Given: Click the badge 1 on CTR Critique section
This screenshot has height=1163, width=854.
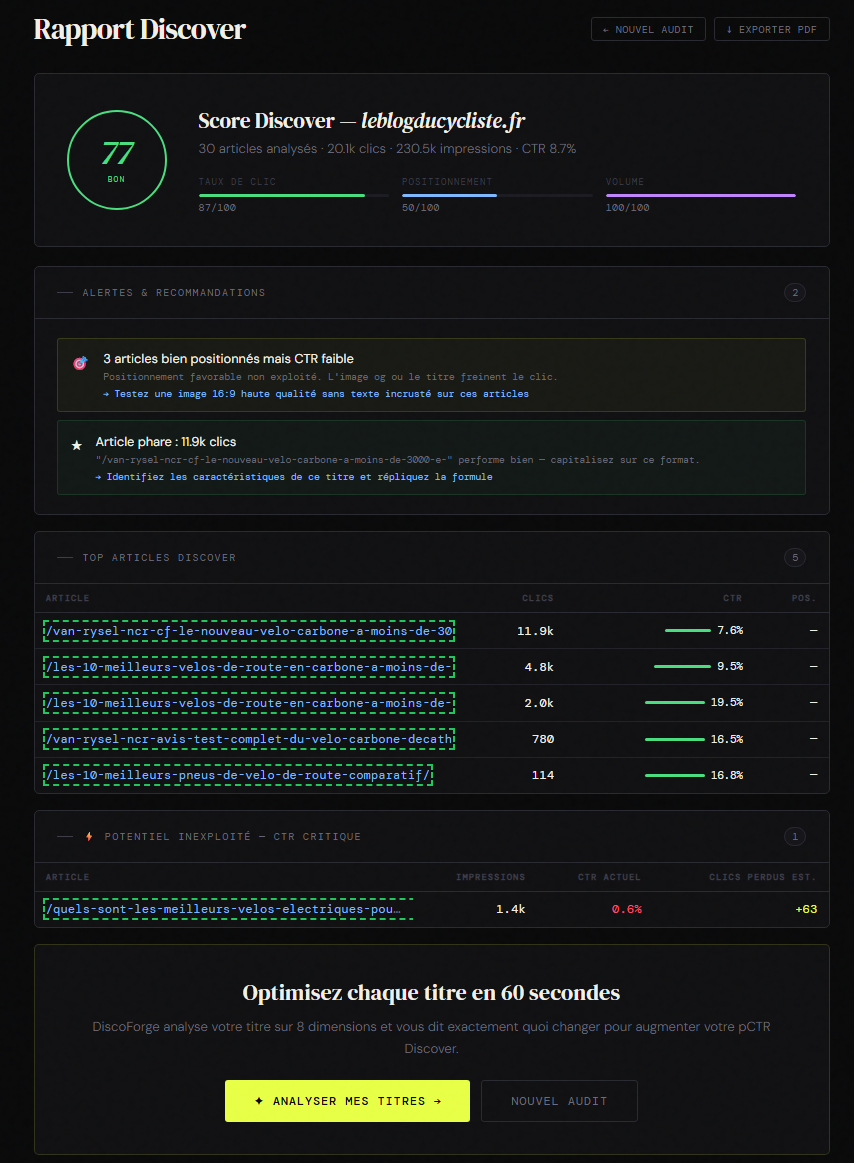Looking at the screenshot, I should click(x=794, y=837).
